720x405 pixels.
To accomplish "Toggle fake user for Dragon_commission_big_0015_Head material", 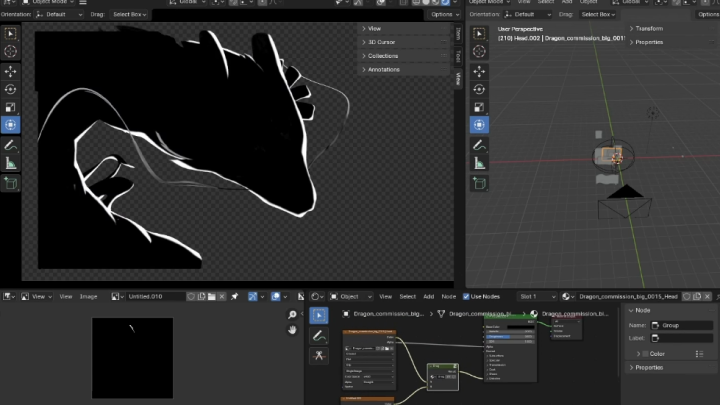I will (x=686, y=297).
